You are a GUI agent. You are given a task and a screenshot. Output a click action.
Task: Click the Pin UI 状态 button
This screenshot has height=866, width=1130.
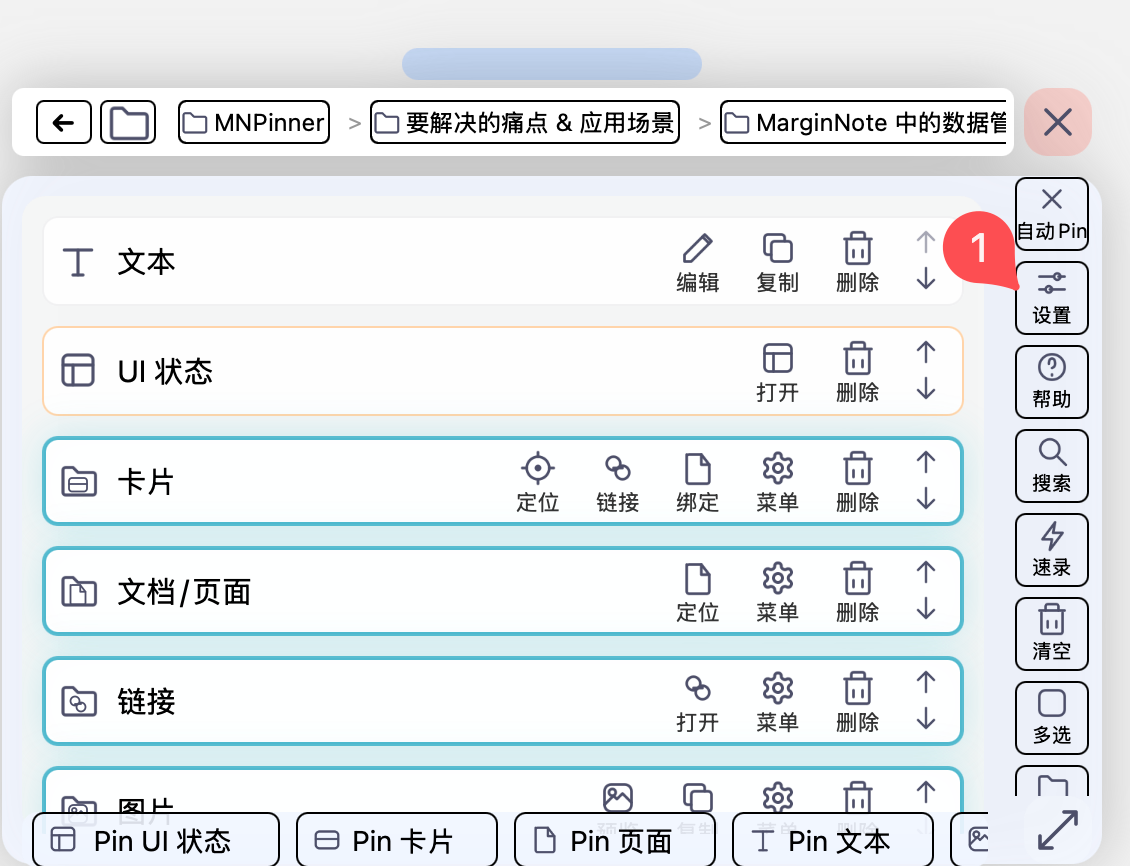click(156, 840)
